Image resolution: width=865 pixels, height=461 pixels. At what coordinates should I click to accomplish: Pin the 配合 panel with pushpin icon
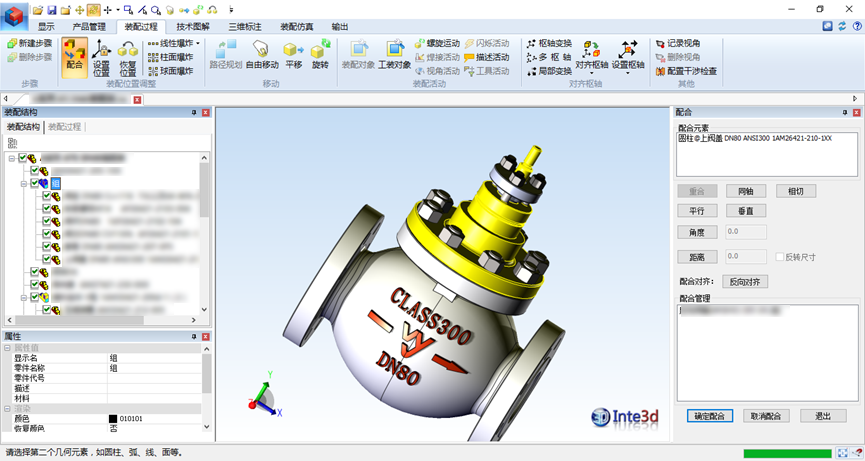pyautogui.click(x=845, y=112)
